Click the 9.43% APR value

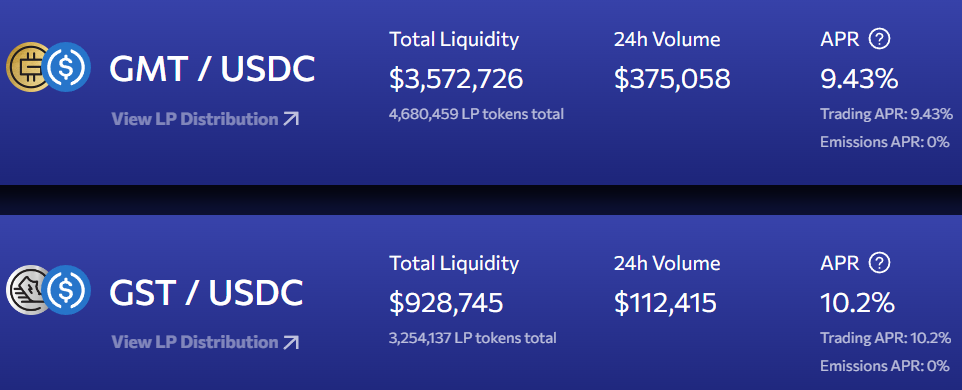[x=859, y=79]
